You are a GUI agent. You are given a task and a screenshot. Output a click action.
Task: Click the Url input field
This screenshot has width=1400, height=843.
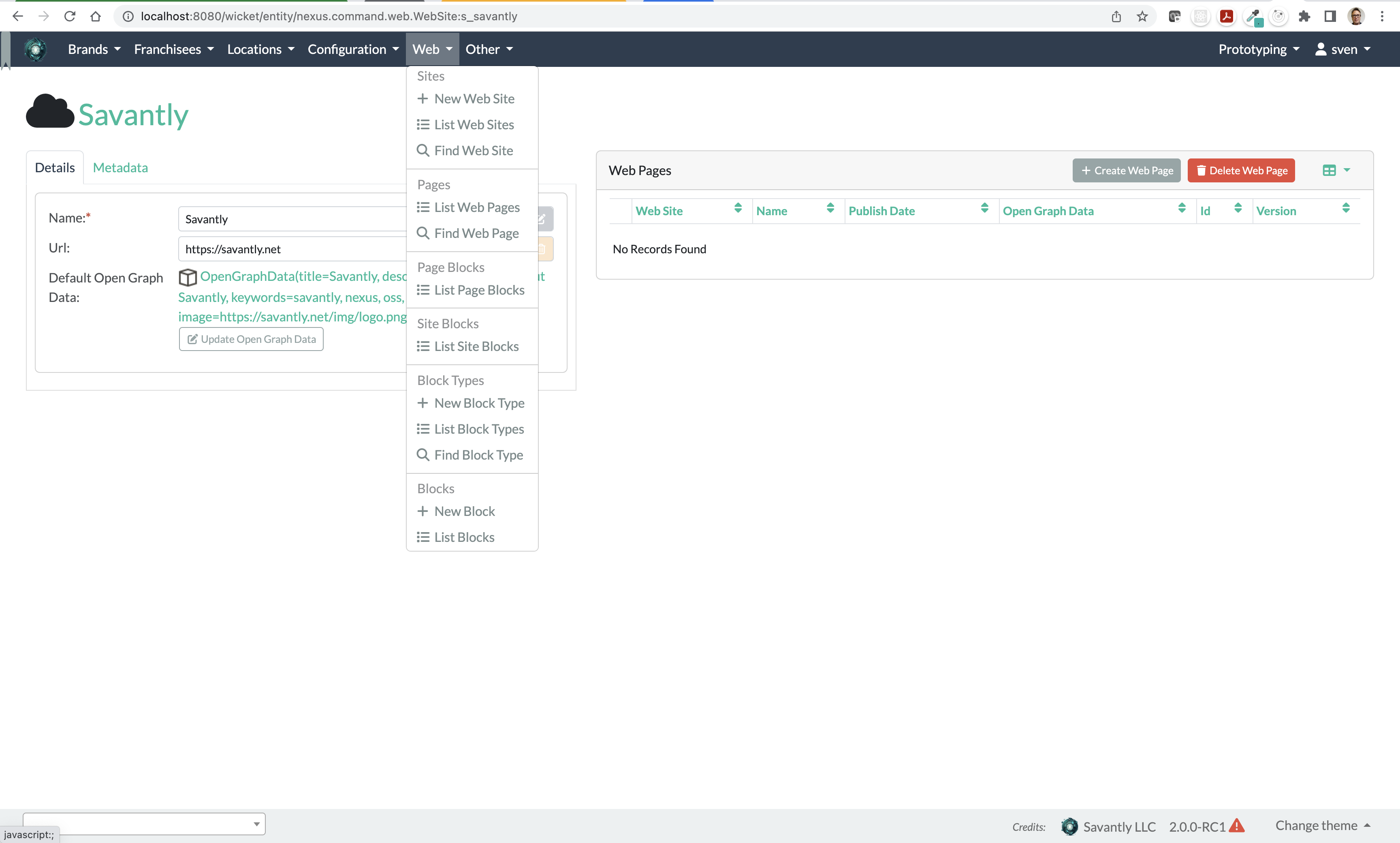292,249
